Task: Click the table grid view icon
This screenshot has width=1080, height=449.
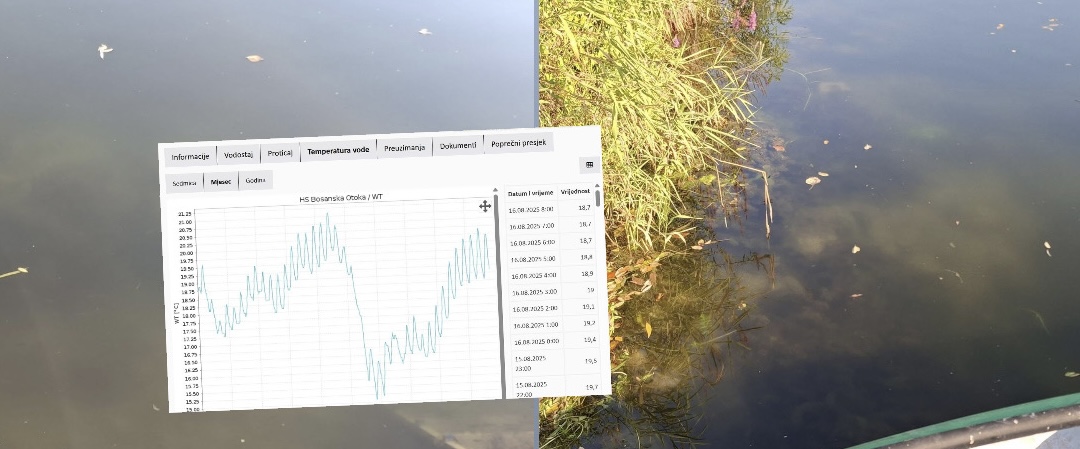Action: pos(589,165)
